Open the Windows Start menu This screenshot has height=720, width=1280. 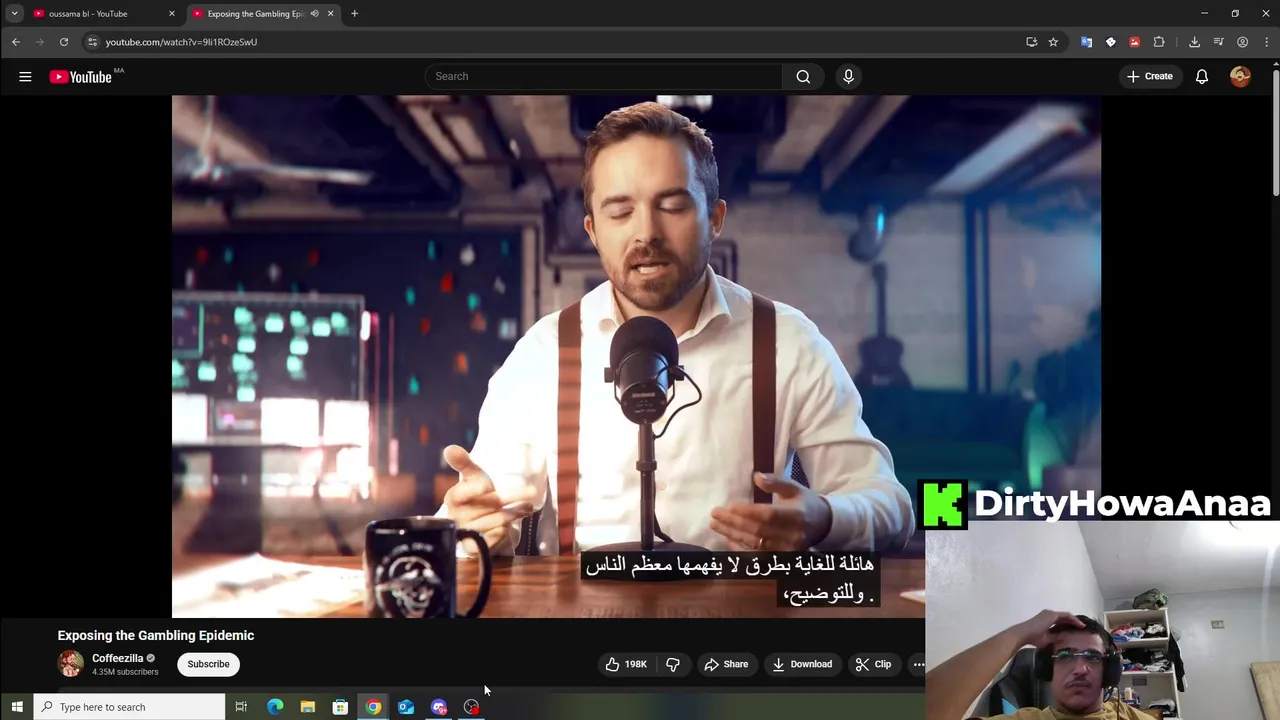pos(17,707)
